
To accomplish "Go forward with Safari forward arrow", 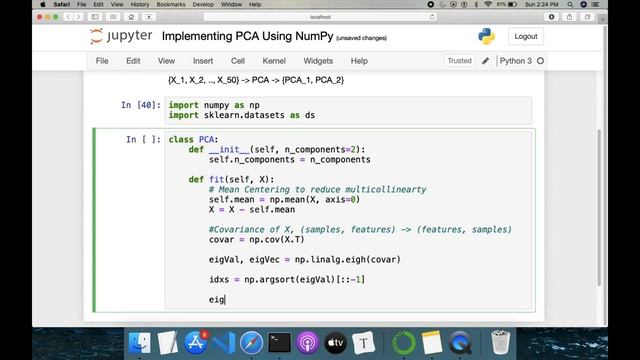I will coord(78,17).
